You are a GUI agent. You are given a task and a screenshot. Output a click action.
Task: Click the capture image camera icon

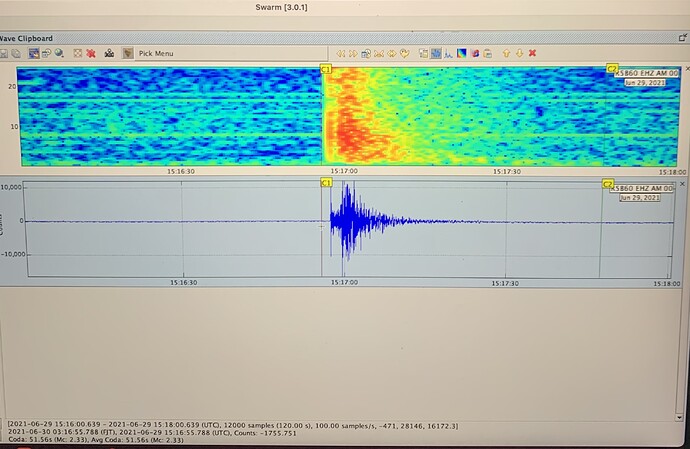click(109, 54)
